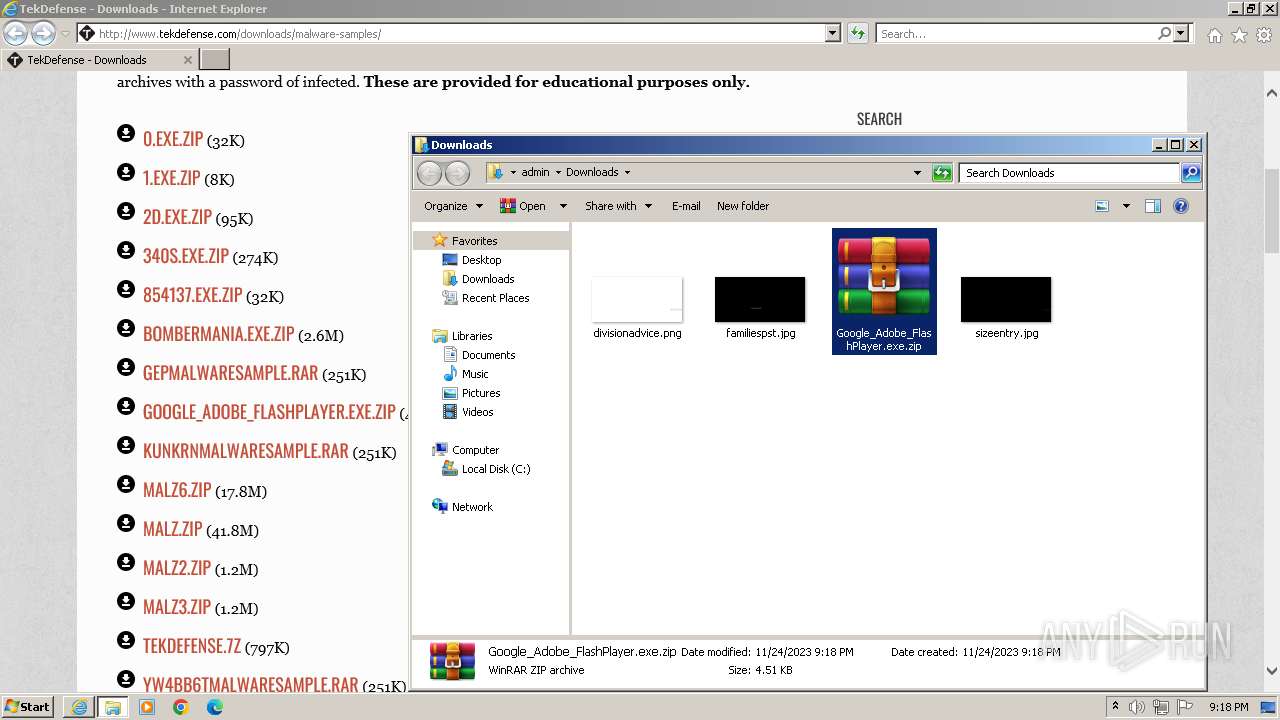The height and width of the screenshot is (720, 1280).
Task: Expand the Open button dropdown arrow
Action: [x=563, y=206]
